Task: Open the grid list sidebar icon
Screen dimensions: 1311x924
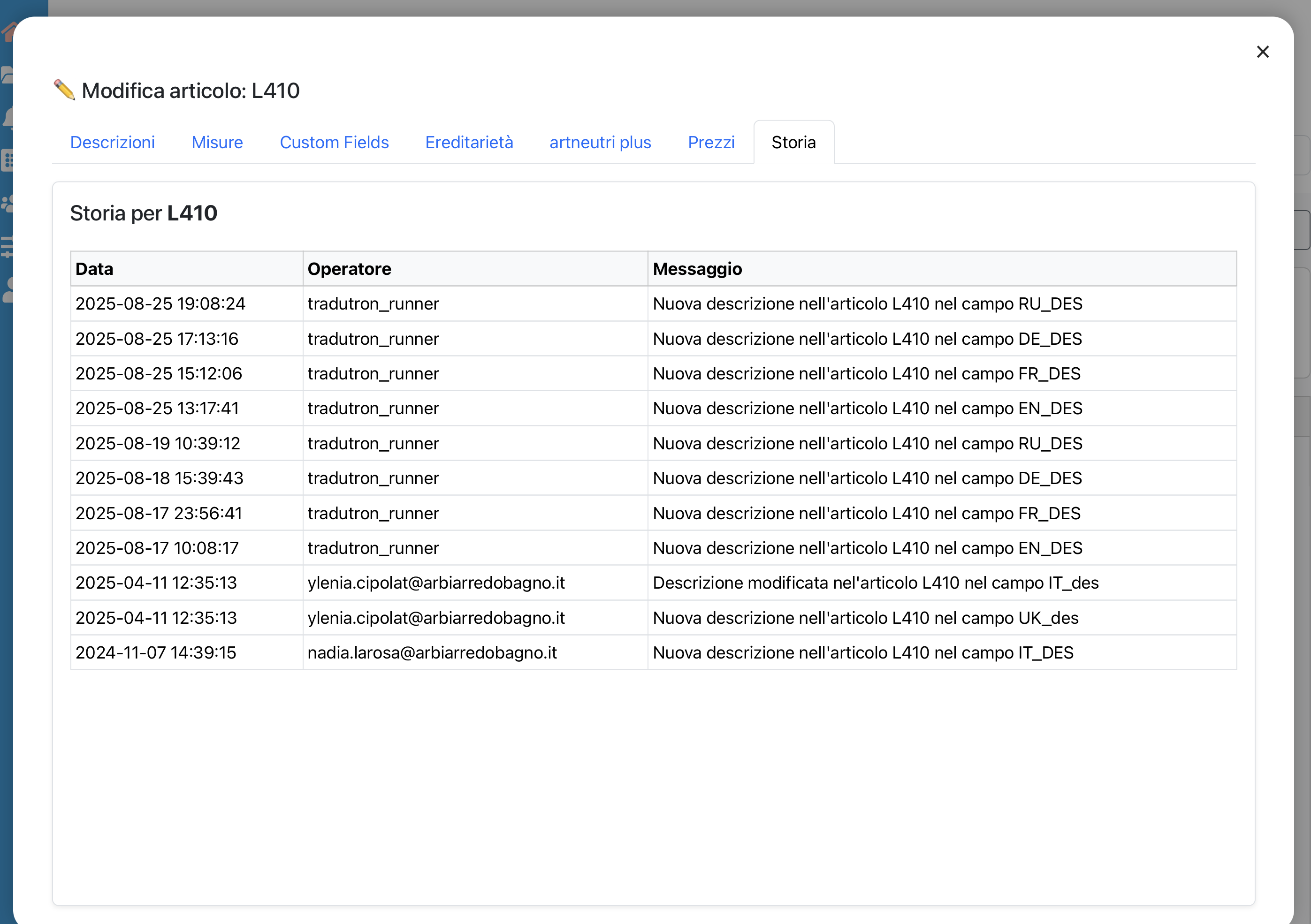Action: (x=8, y=160)
